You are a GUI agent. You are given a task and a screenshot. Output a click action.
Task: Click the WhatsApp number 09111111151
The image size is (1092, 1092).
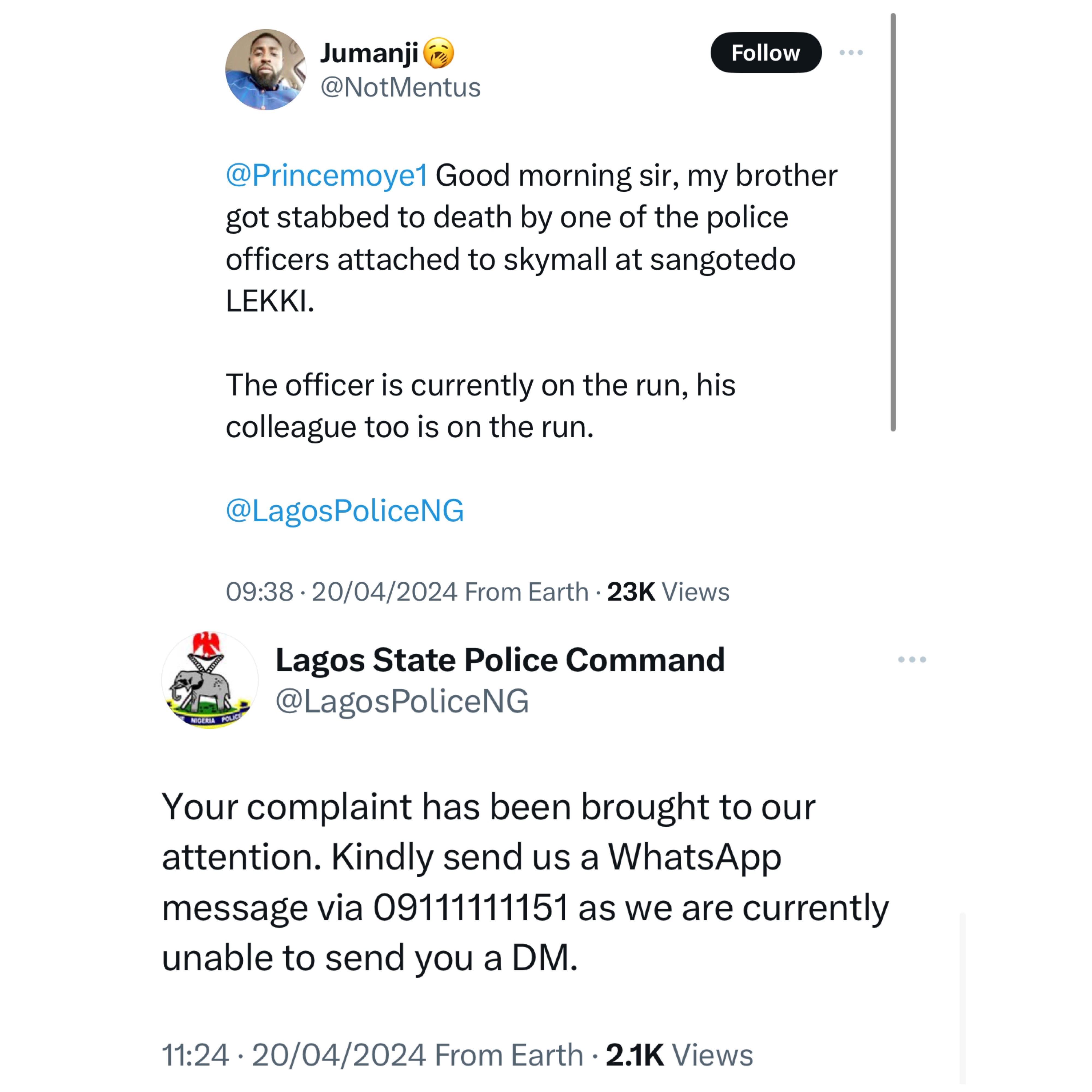(470, 908)
